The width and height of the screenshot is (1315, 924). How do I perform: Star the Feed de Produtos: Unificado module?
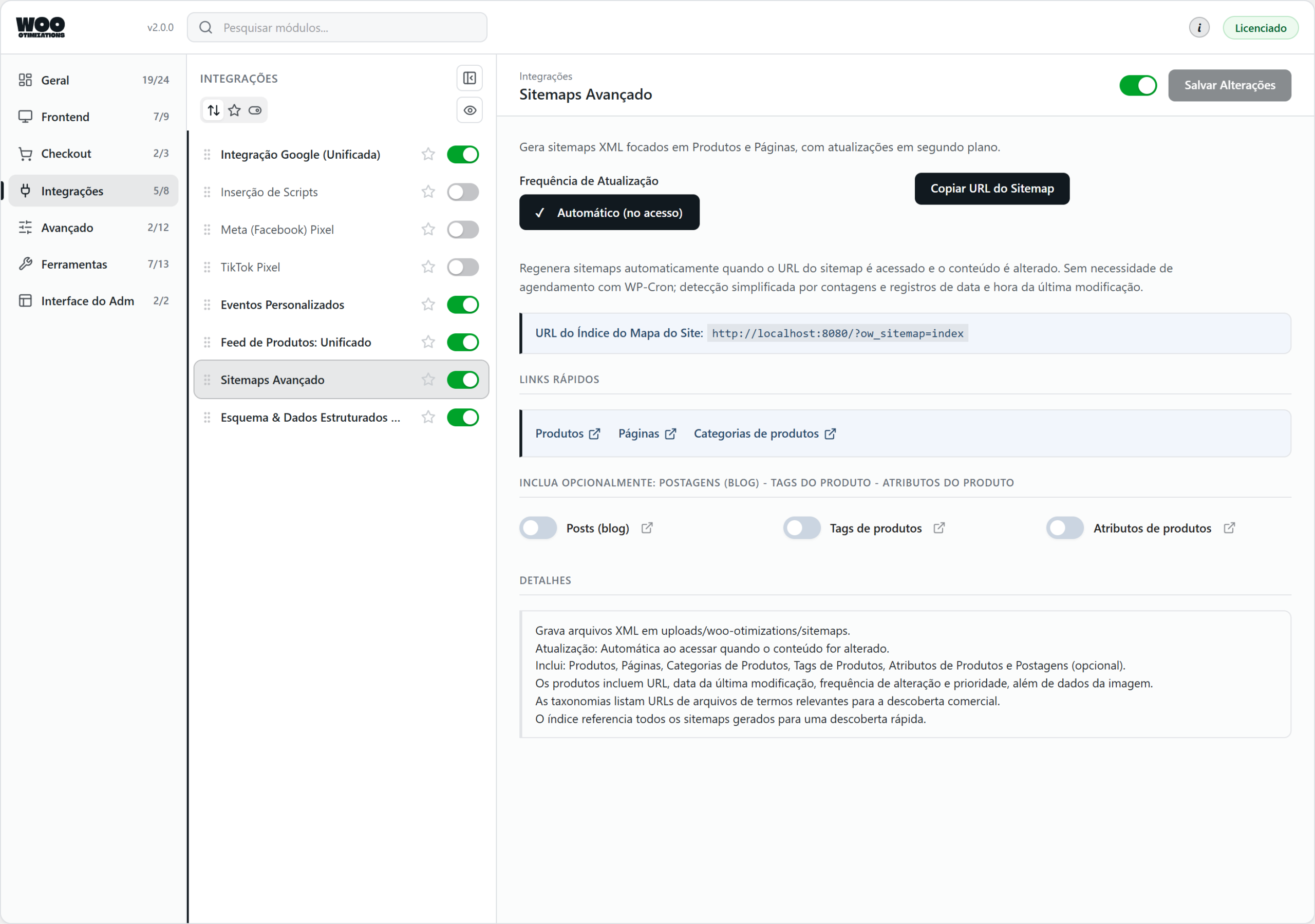tap(428, 342)
